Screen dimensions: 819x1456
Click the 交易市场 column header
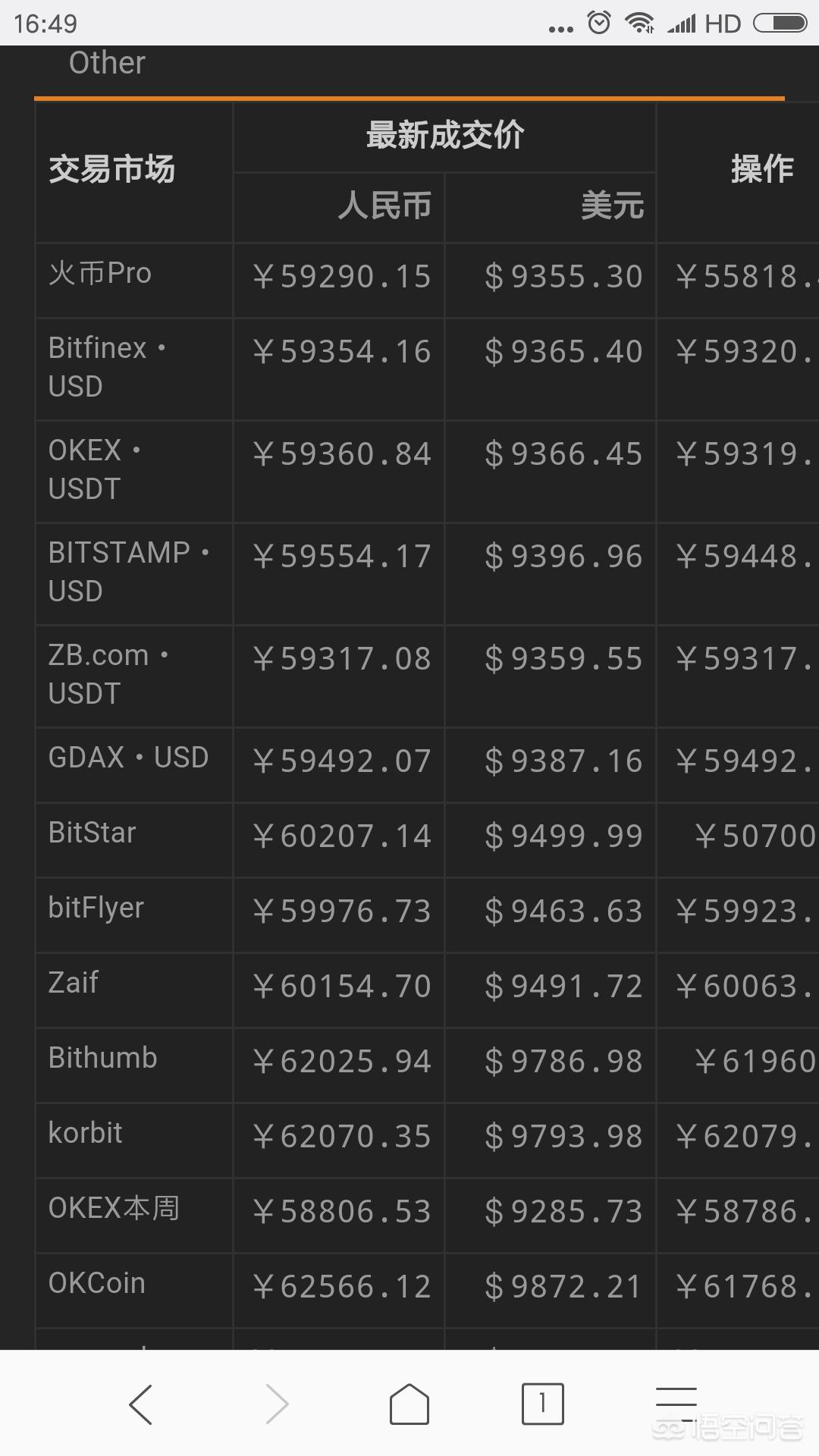click(x=112, y=169)
